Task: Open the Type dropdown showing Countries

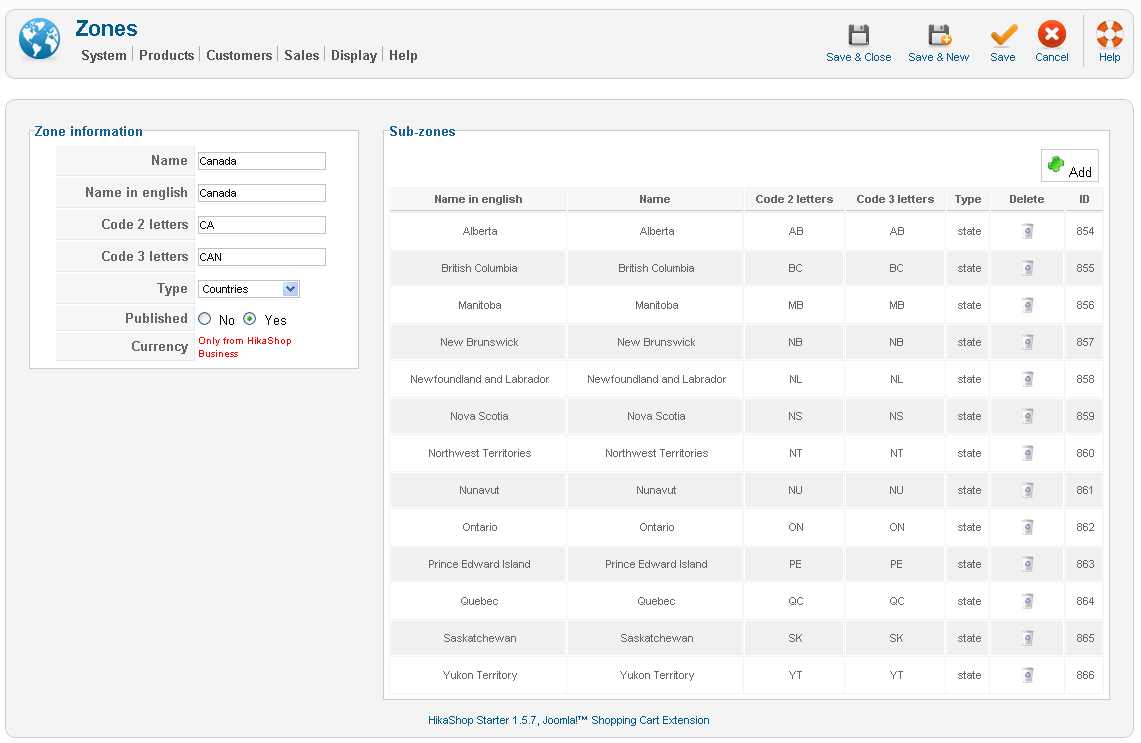Action: (x=249, y=289)
